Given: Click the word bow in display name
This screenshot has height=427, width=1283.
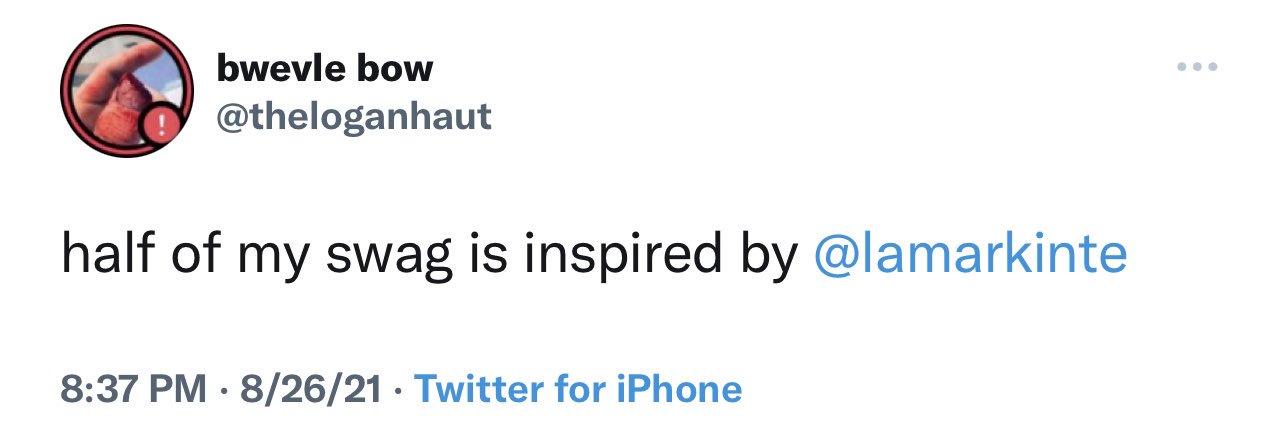Looking at the screenshot, I should [395, 68].
